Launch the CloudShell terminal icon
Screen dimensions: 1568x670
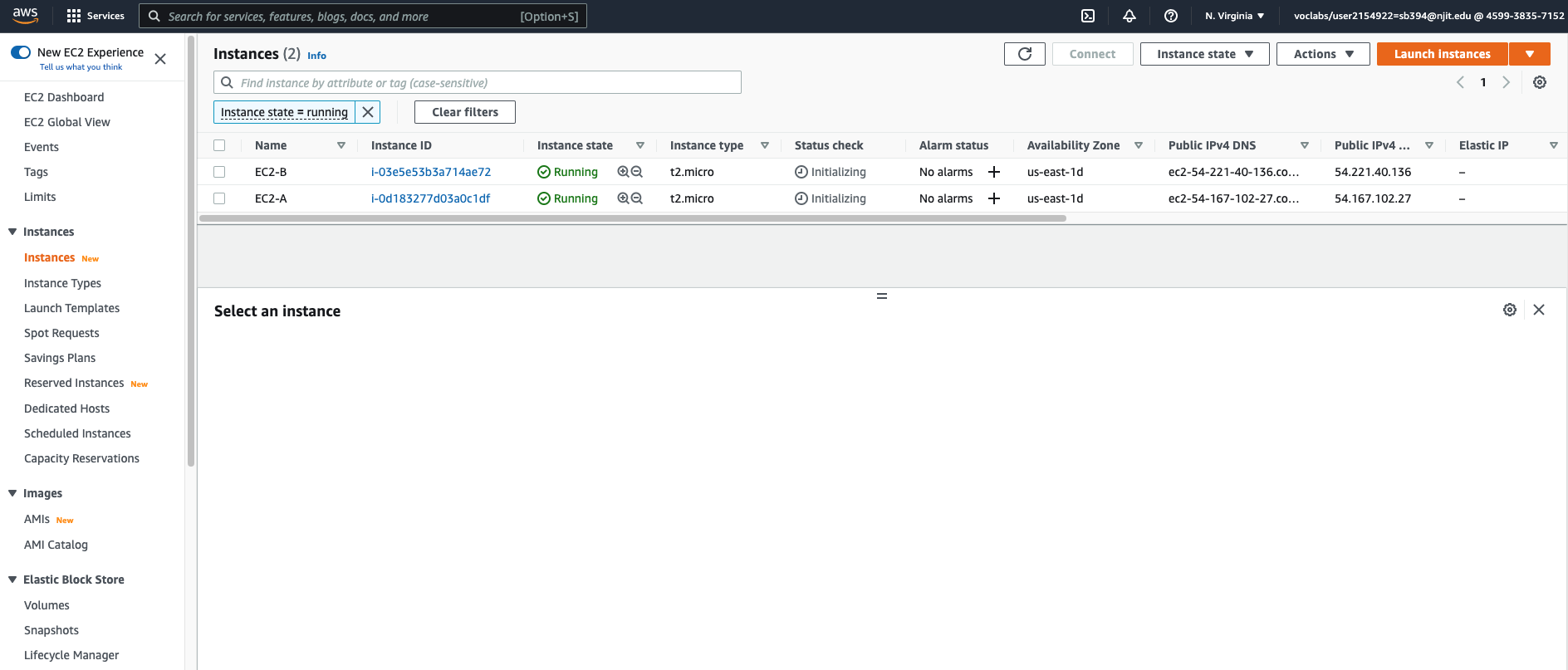(1088, 16)
